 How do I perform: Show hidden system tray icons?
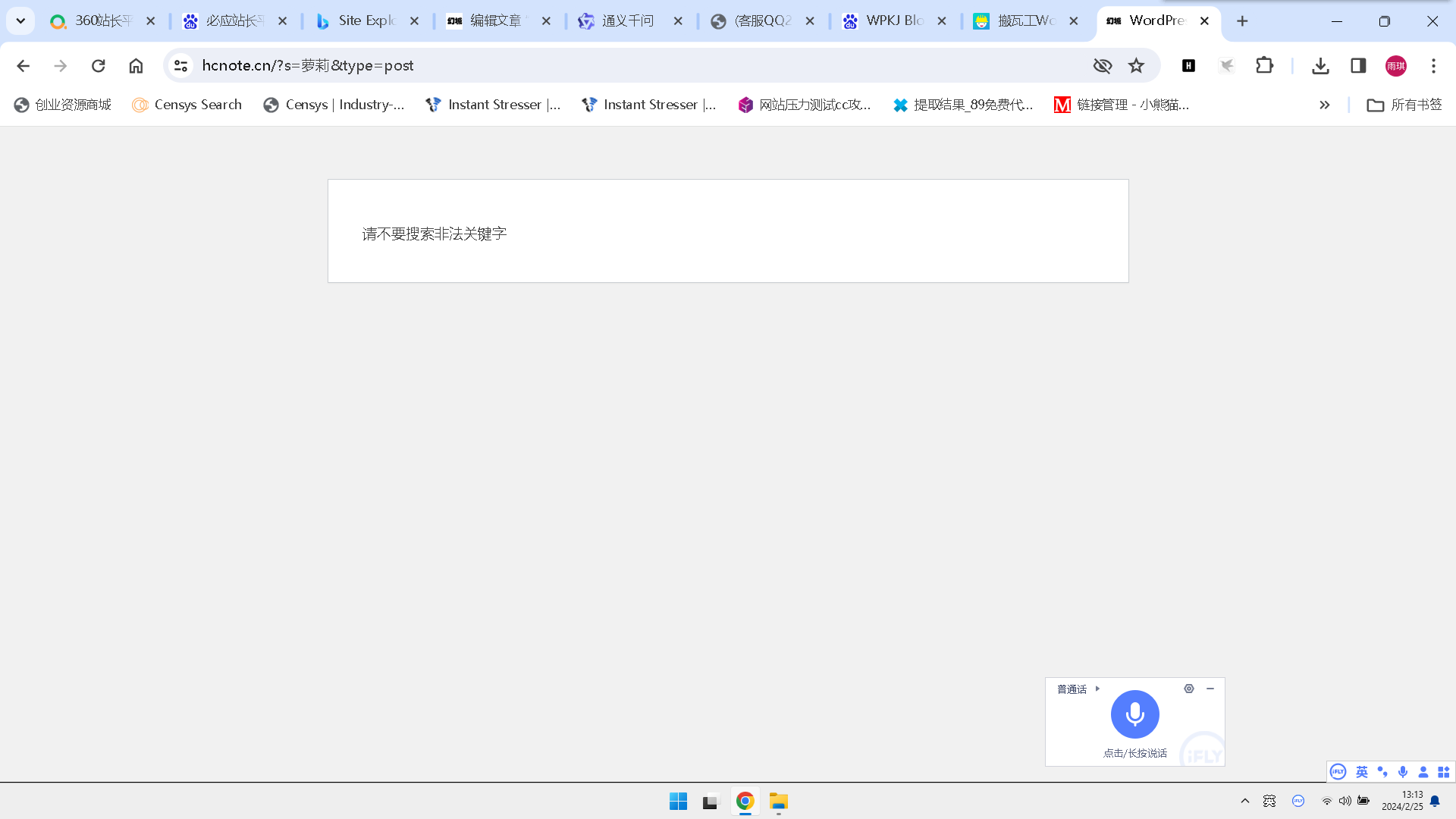coord(1245,801)
